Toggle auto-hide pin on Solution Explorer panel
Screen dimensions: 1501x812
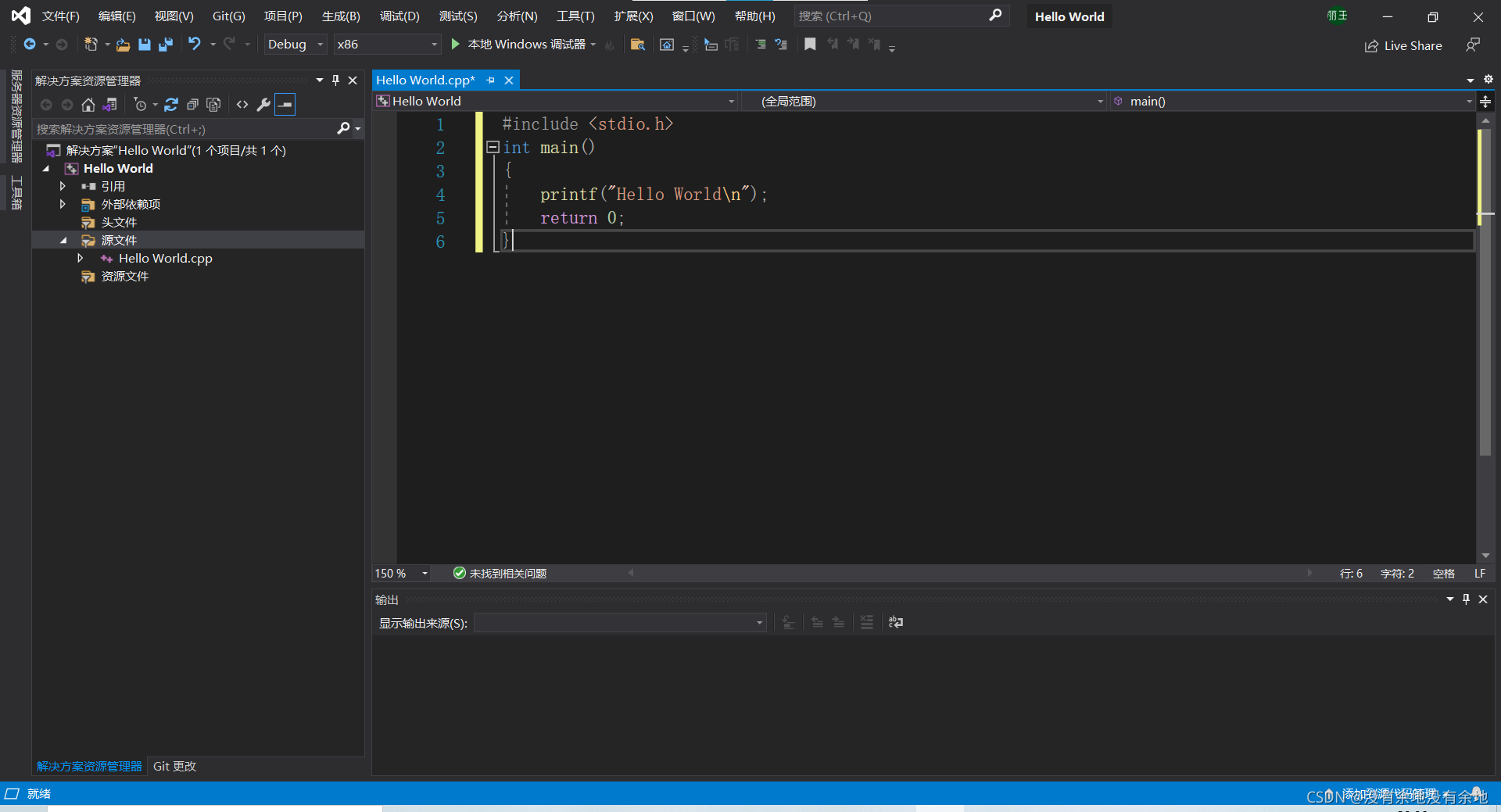click(x=335, y=80)
